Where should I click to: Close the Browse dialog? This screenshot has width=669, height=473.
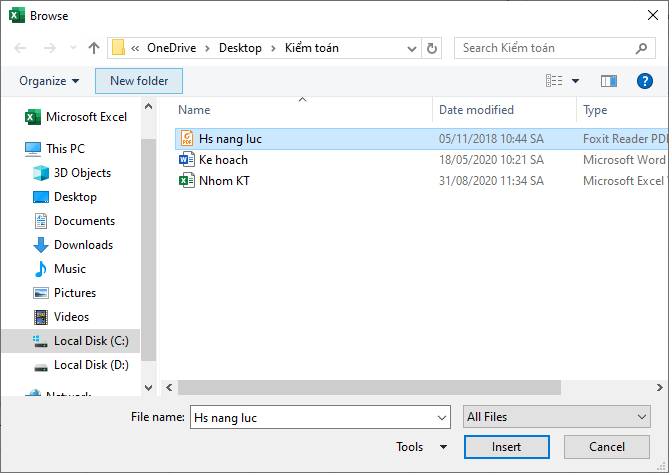coord(653,16)
